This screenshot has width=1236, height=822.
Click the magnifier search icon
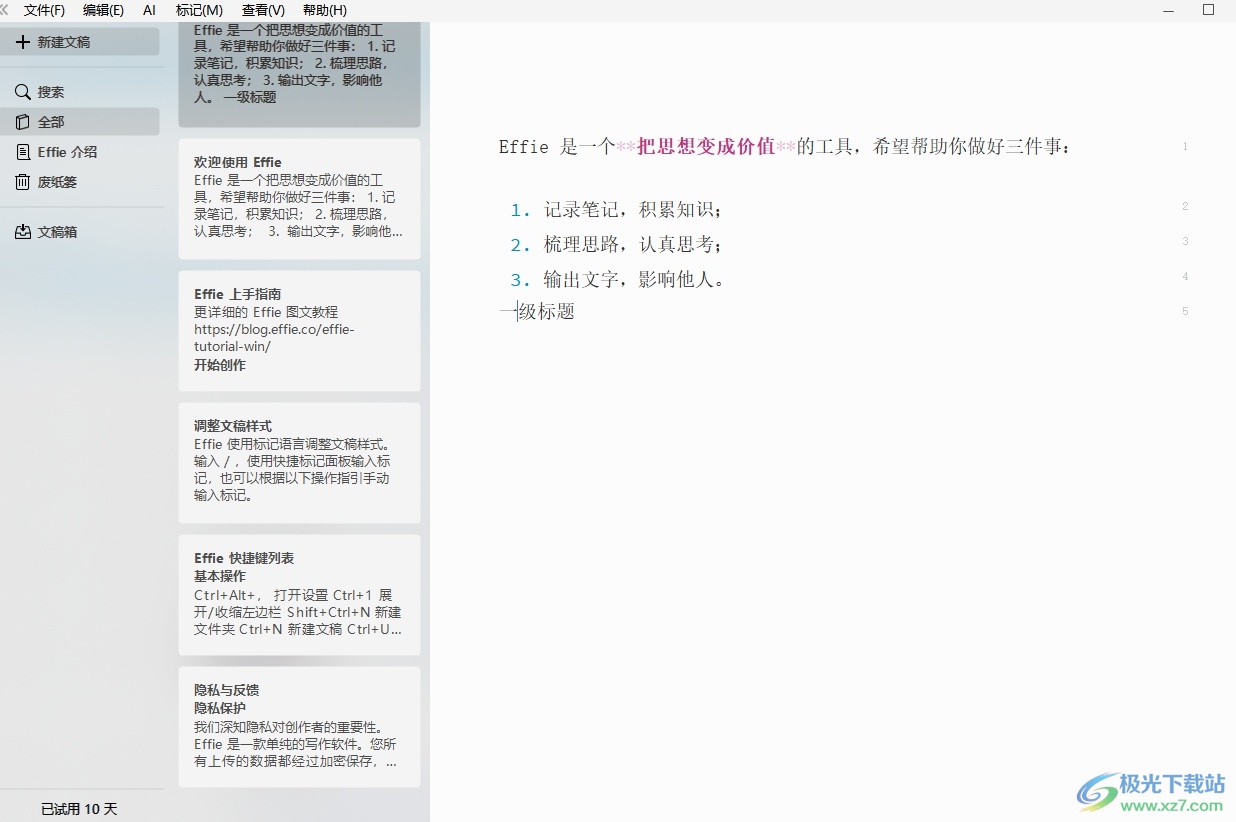(x=22, y=92)
